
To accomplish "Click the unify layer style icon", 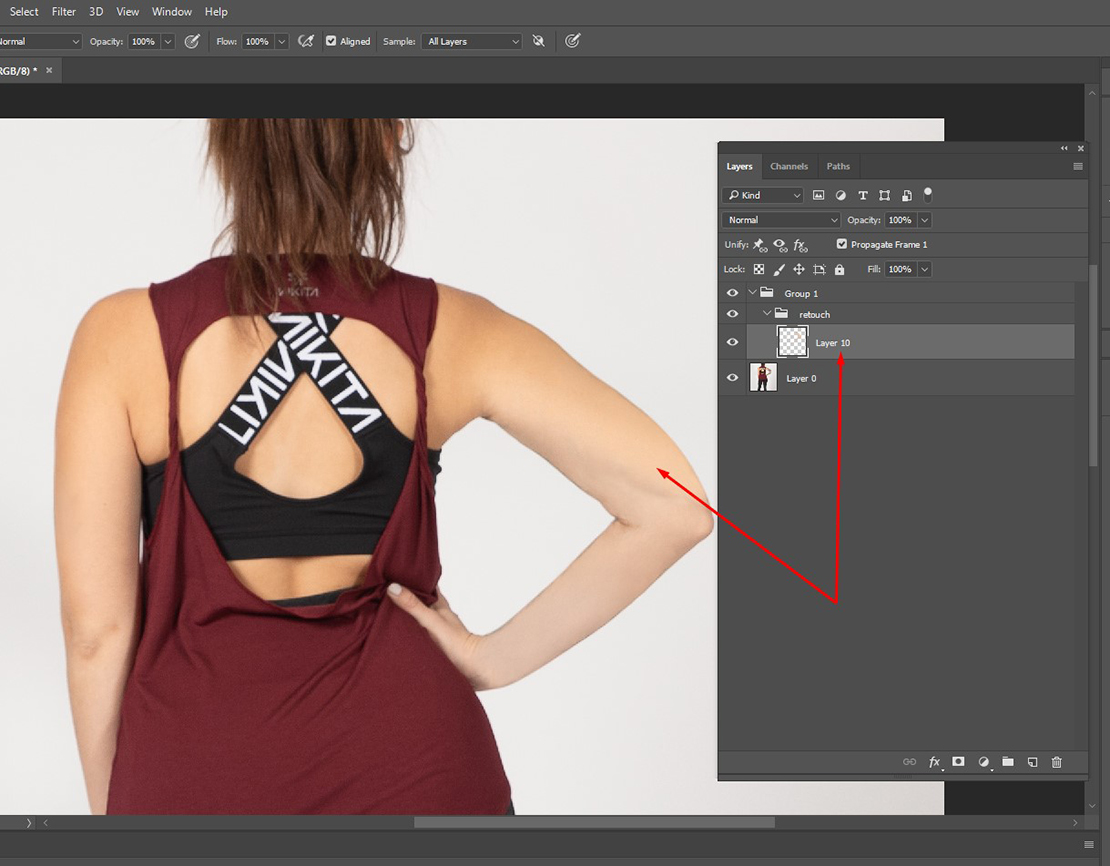I will point(801,245).
